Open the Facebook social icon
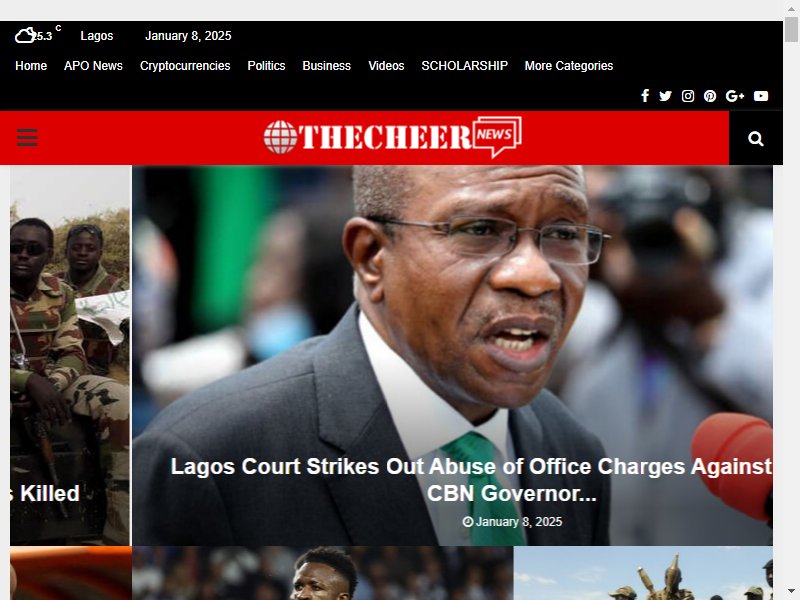The image size is (800, 600). click(645, 96)
